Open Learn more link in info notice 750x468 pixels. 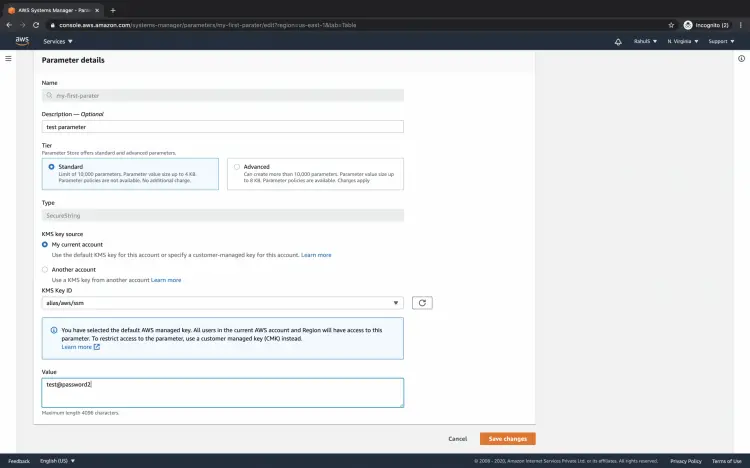click(80, 347)
